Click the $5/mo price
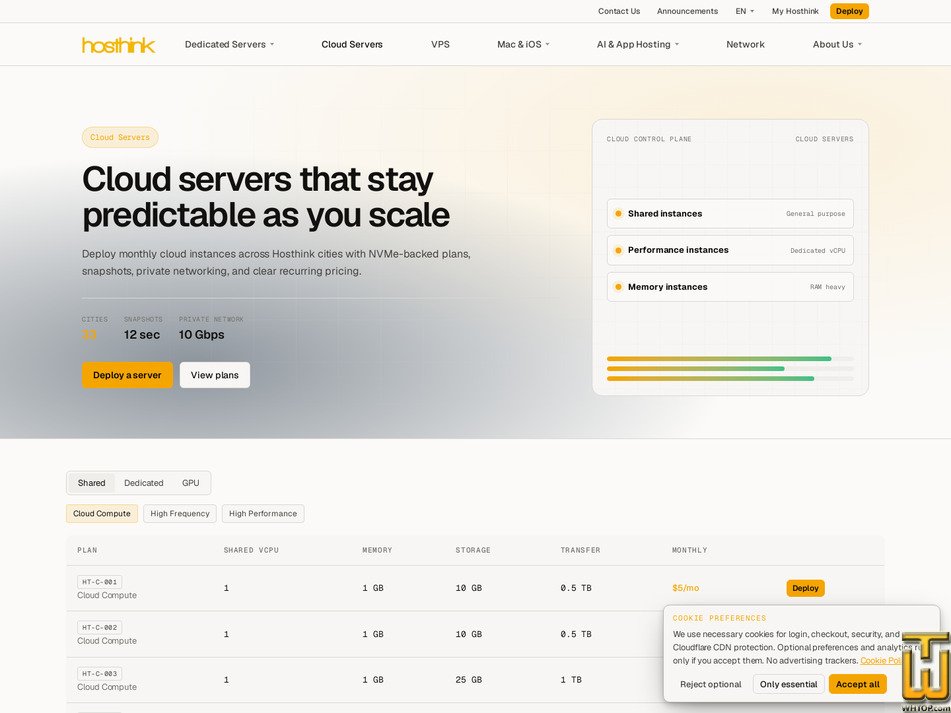 (685, 588)
